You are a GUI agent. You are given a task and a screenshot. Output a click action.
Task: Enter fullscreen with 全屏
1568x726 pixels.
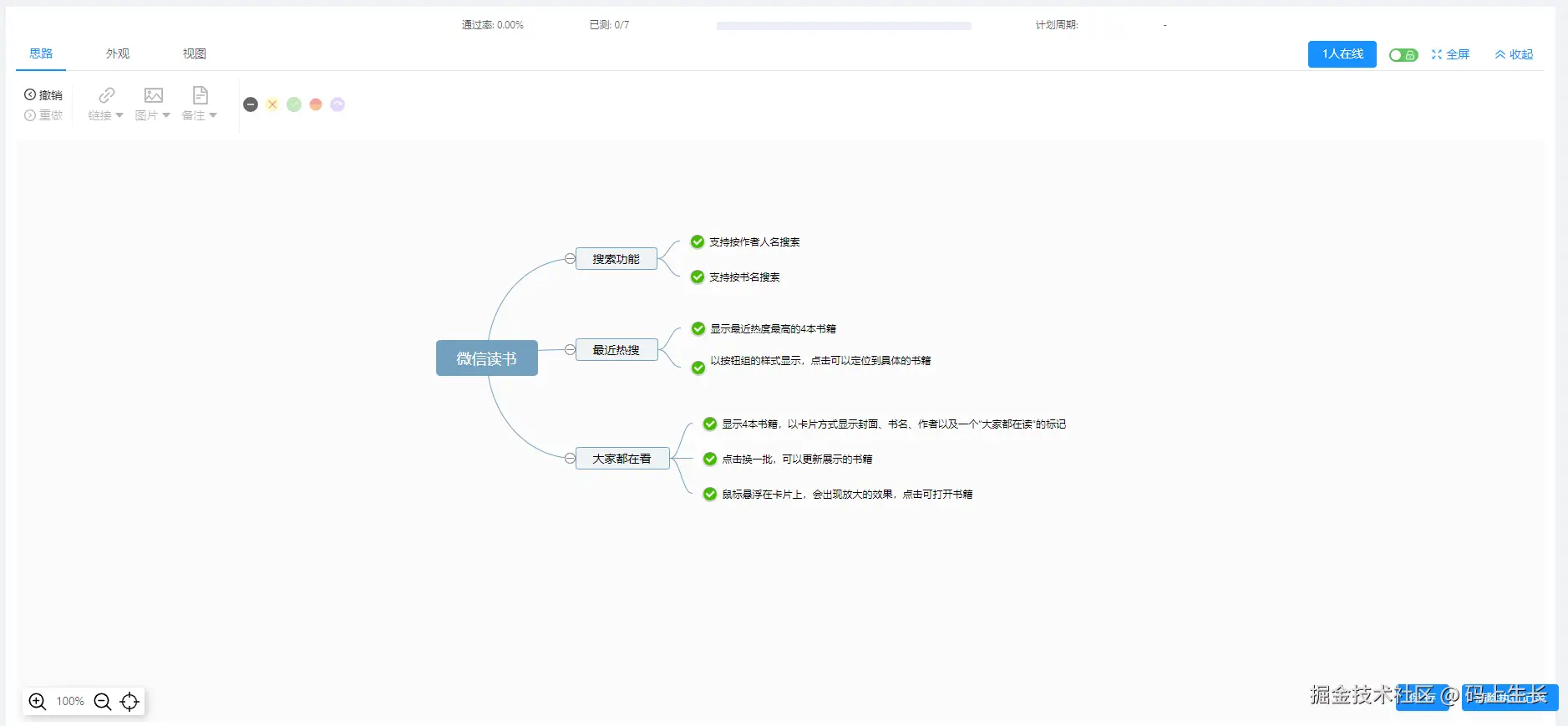pos(1450,54)
